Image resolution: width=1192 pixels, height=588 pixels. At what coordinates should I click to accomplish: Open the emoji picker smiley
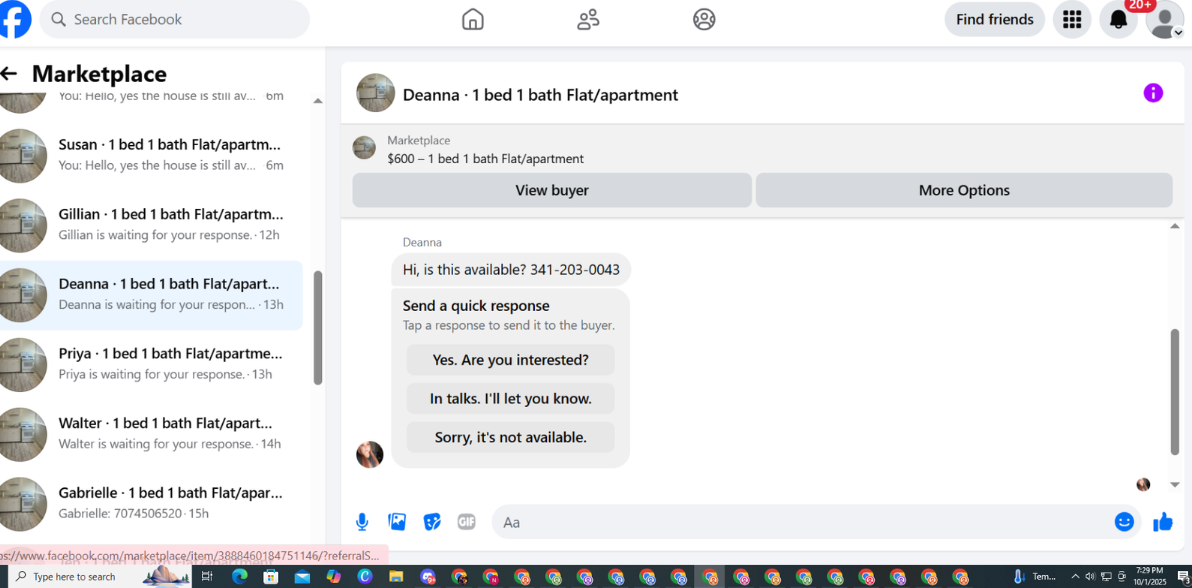click(1124, 522)
